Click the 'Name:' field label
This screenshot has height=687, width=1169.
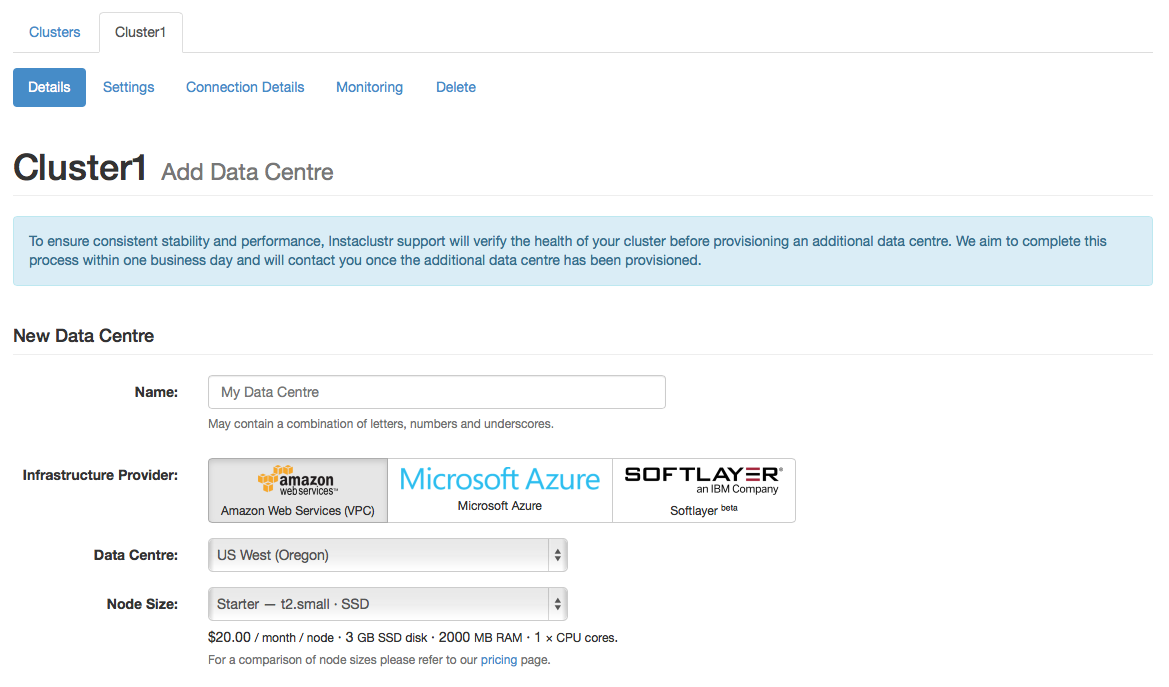tap(157, 392)
